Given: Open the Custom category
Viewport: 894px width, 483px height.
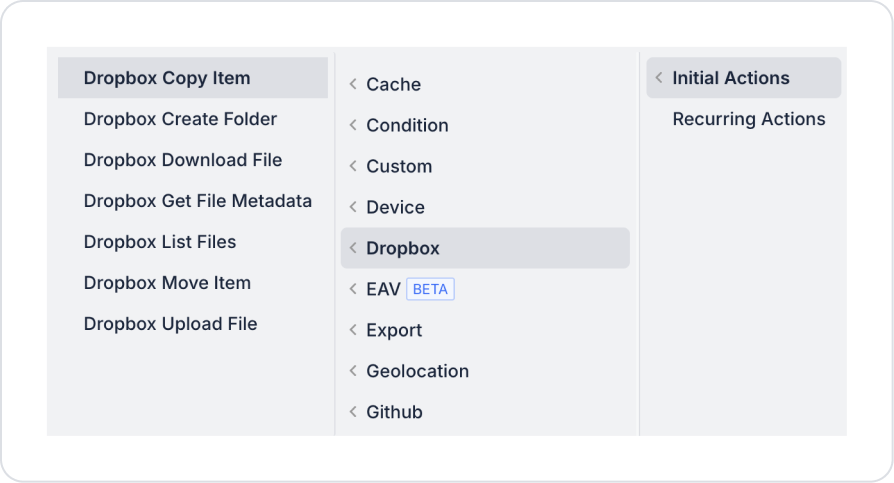Looking at the screenshot, I should (485, 166).
